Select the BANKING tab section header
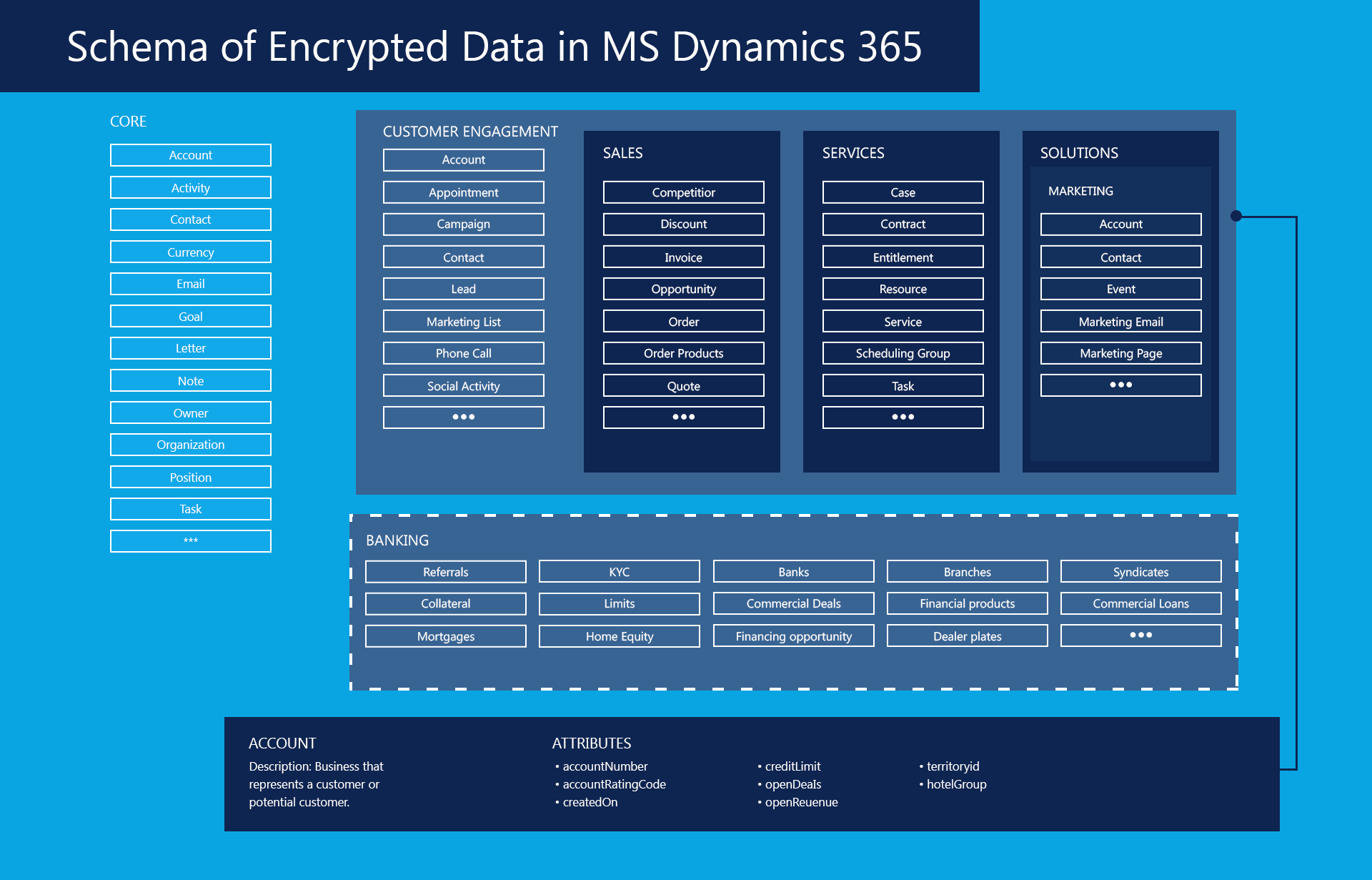1372x880 pixels. click(394, 540)
